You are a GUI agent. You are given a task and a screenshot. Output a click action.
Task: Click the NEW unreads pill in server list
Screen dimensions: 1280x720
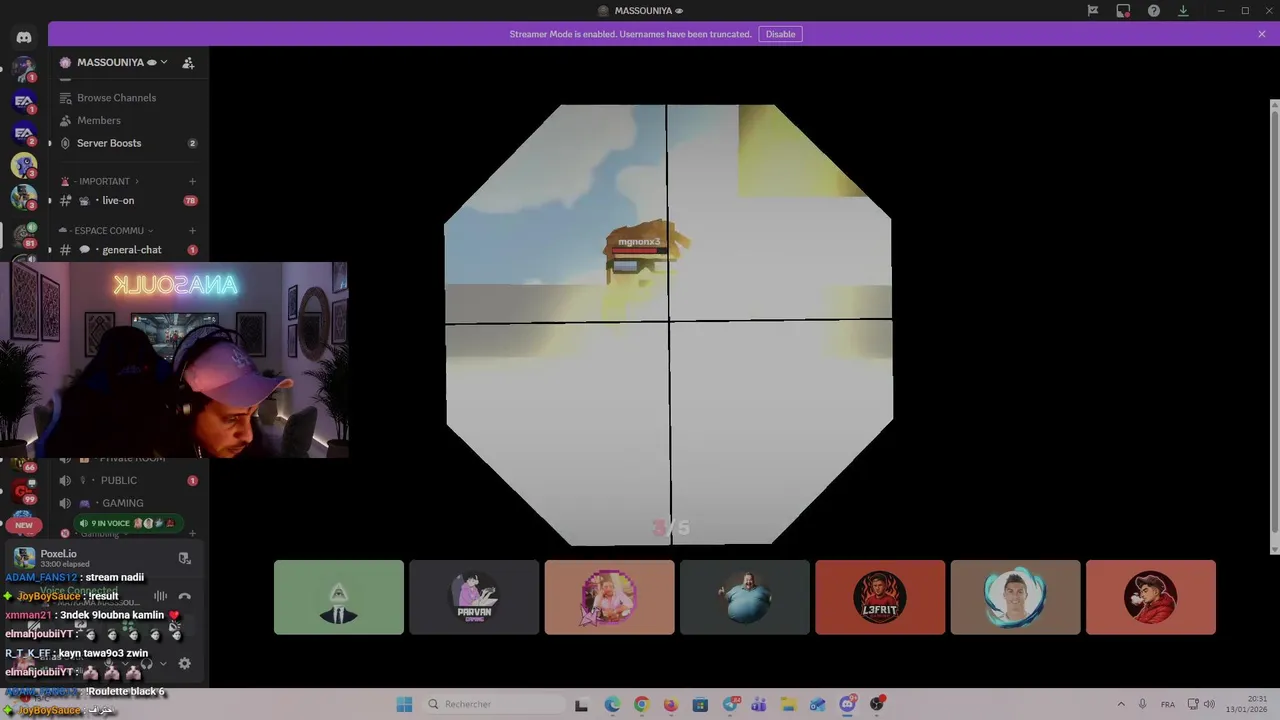click(x=24, y=525)
